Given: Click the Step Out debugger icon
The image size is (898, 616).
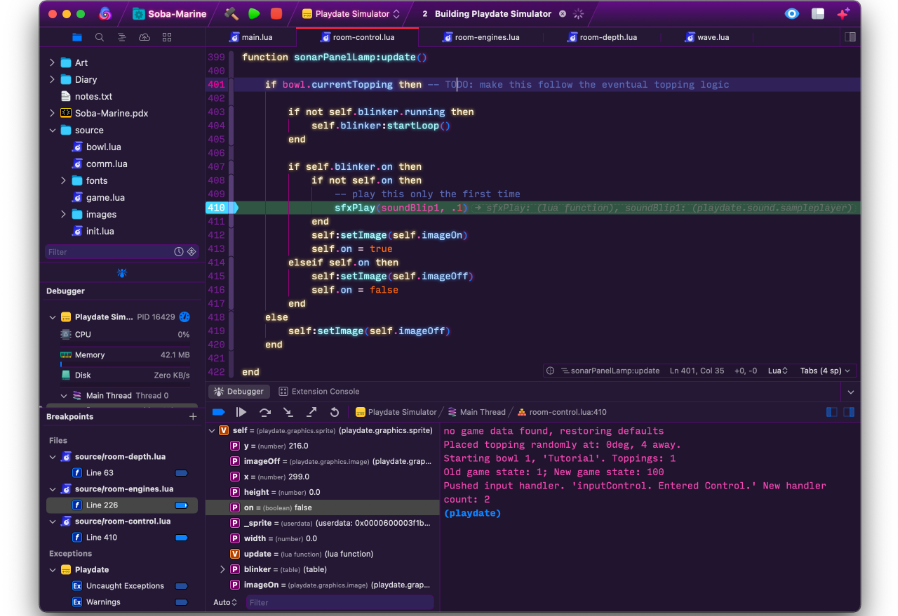Looking at the screenshot, I should tap(311, 412).
